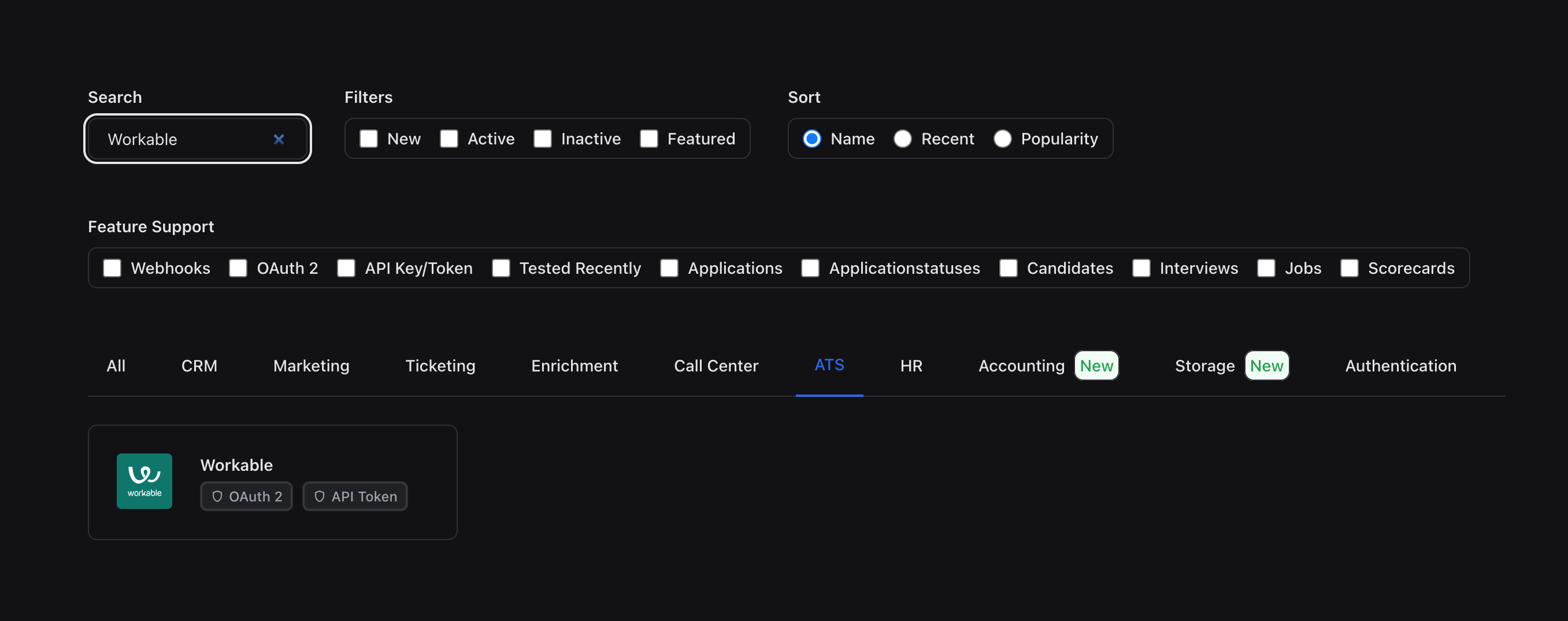Clear the search field using the X icon
1568x621 pixels.
point(279,139)
